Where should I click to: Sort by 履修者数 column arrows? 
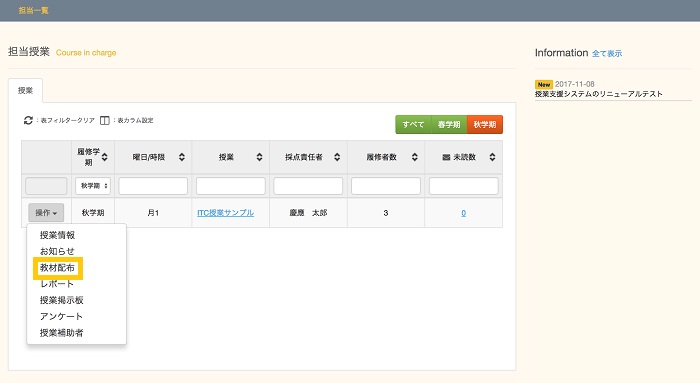tap(415, 157)
